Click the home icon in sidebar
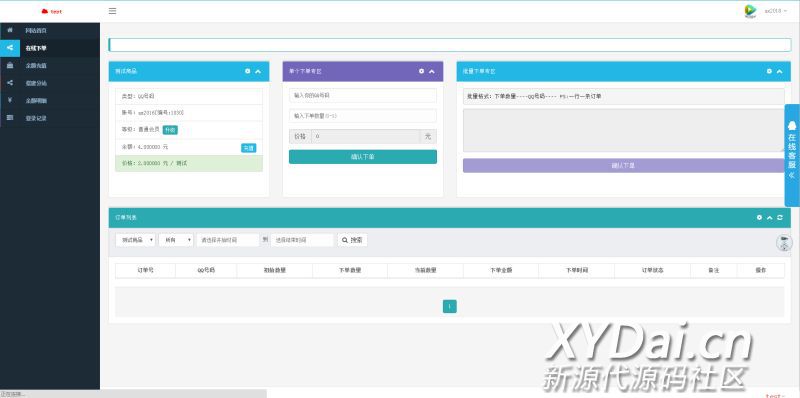 click(10, 30)
